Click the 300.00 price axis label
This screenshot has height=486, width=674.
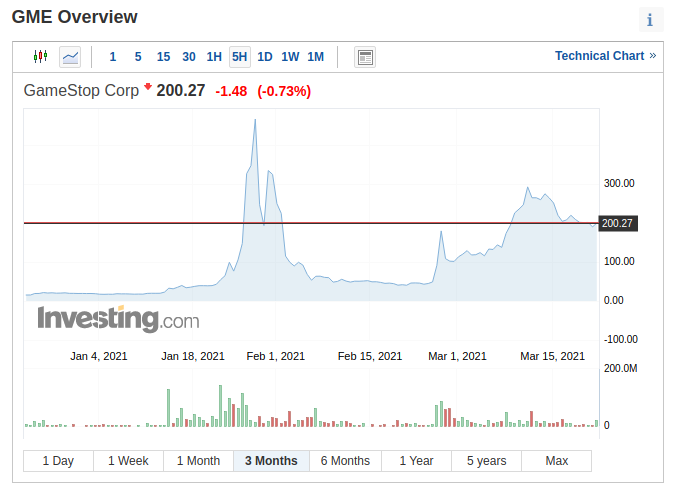619,183
